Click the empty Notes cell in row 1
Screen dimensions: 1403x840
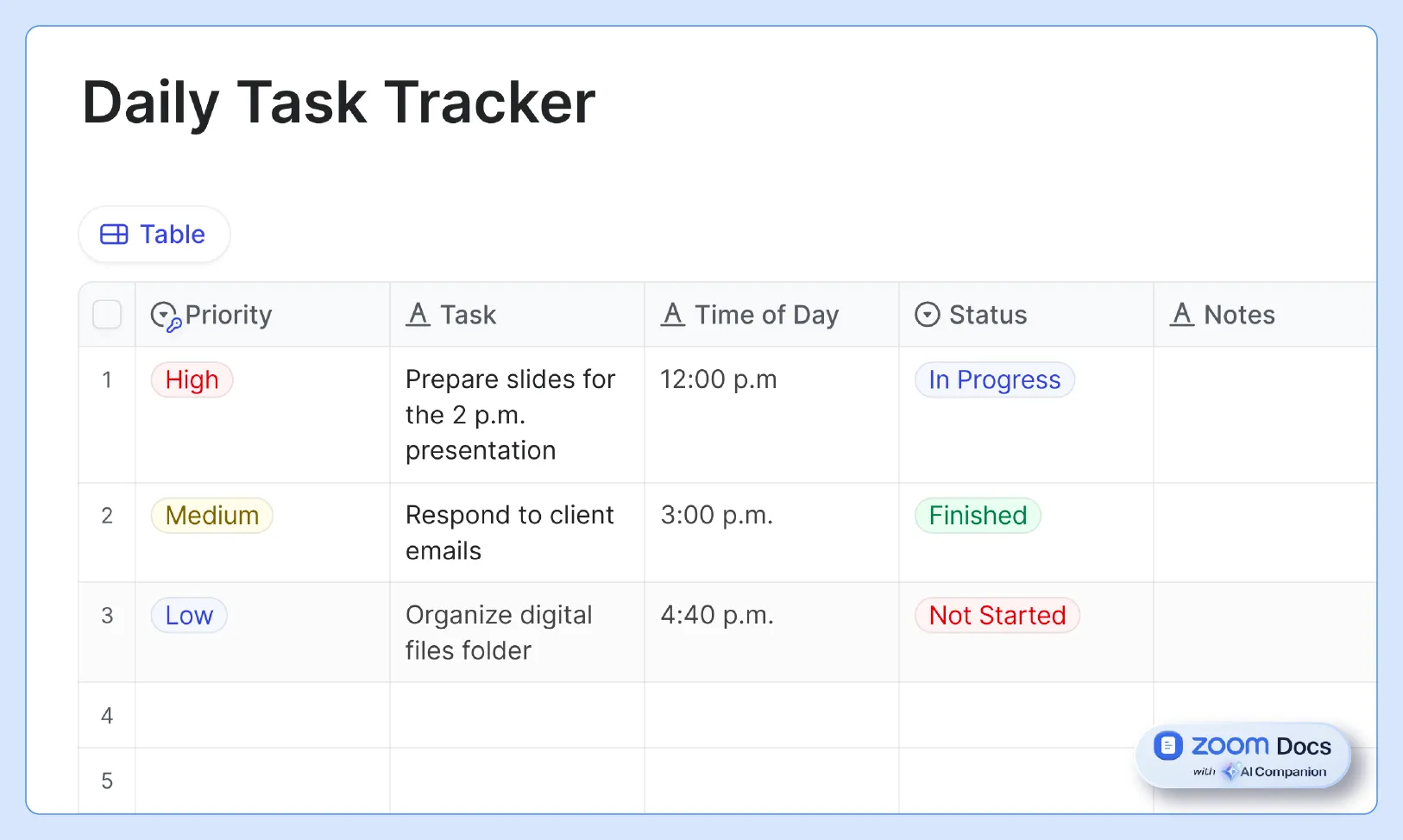tap(1264, 415)
